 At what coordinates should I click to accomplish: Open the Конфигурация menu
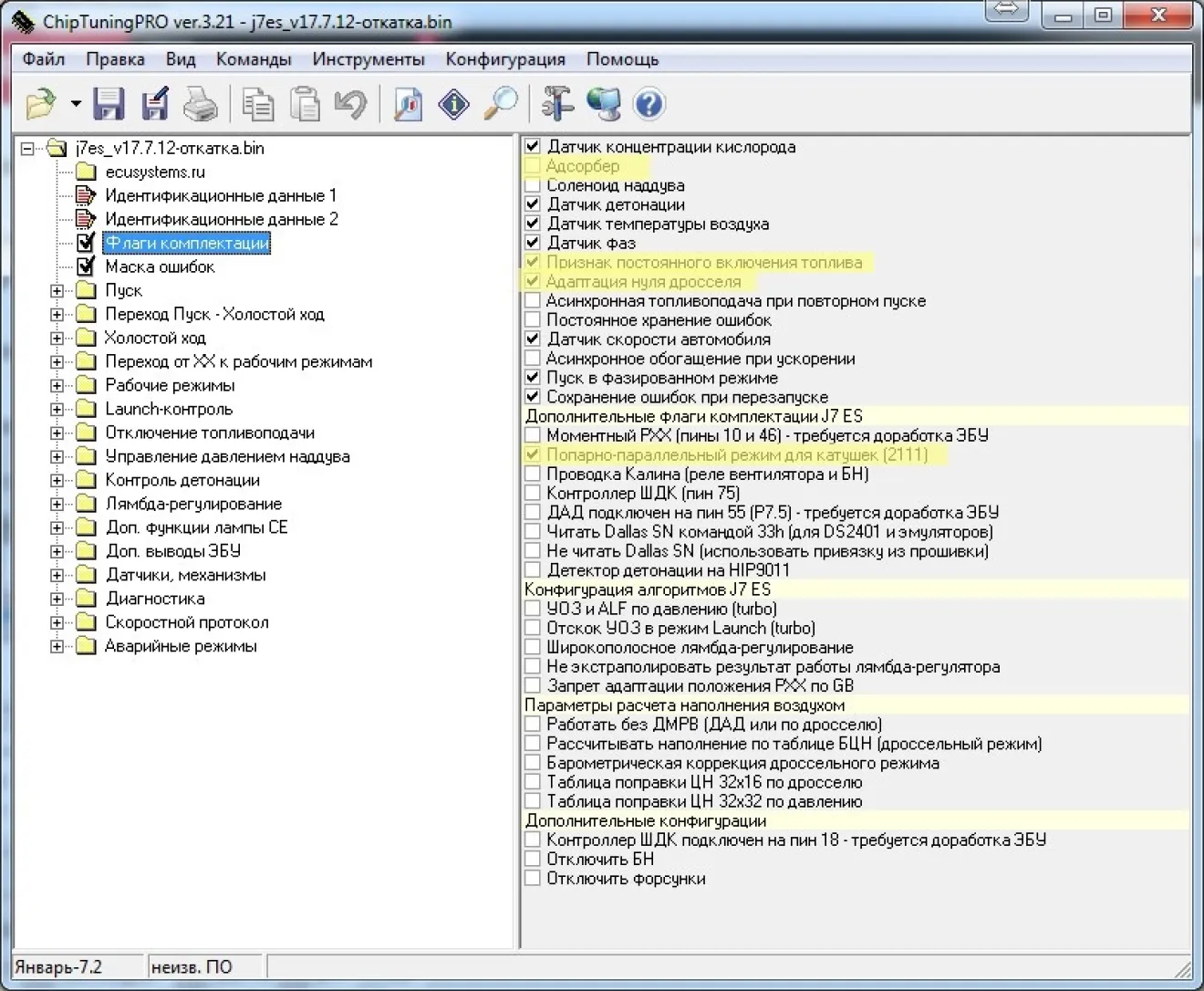(505, 59)
